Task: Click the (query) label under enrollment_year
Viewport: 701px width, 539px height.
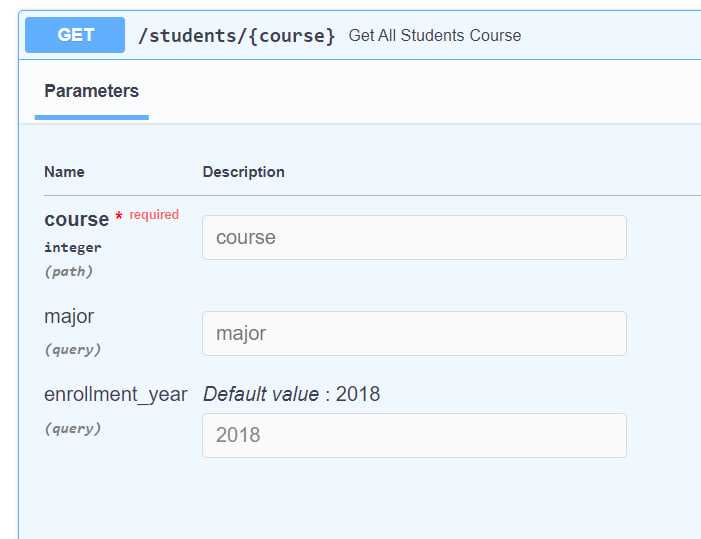Action: 72,428
